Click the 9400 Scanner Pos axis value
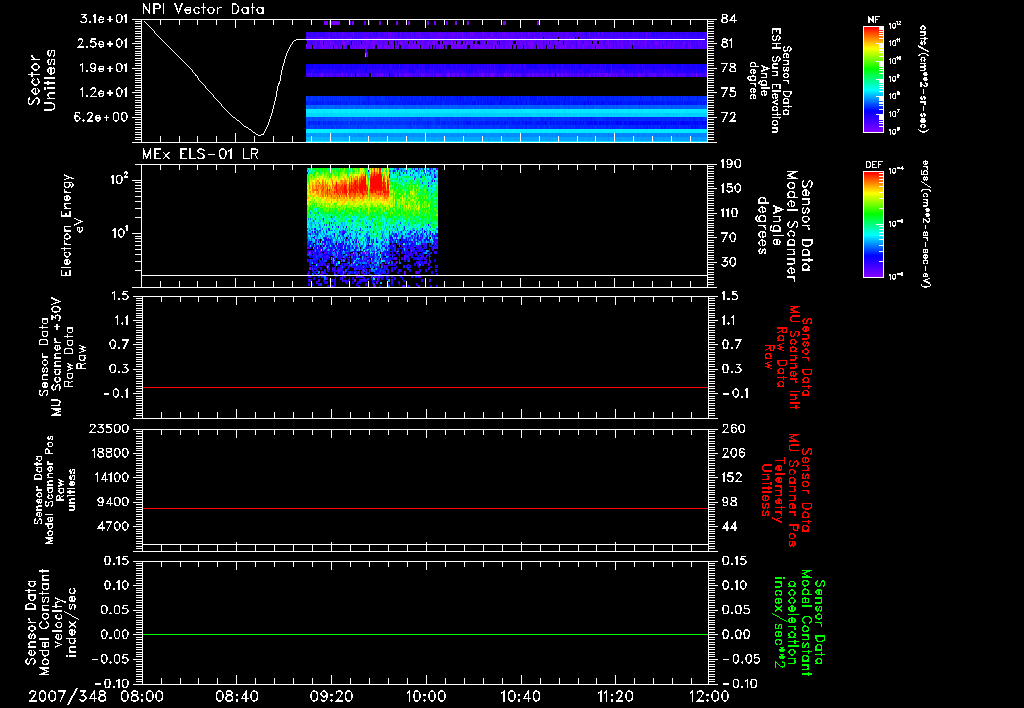Screen dimensions: 1024x708 tap(112, 502)
